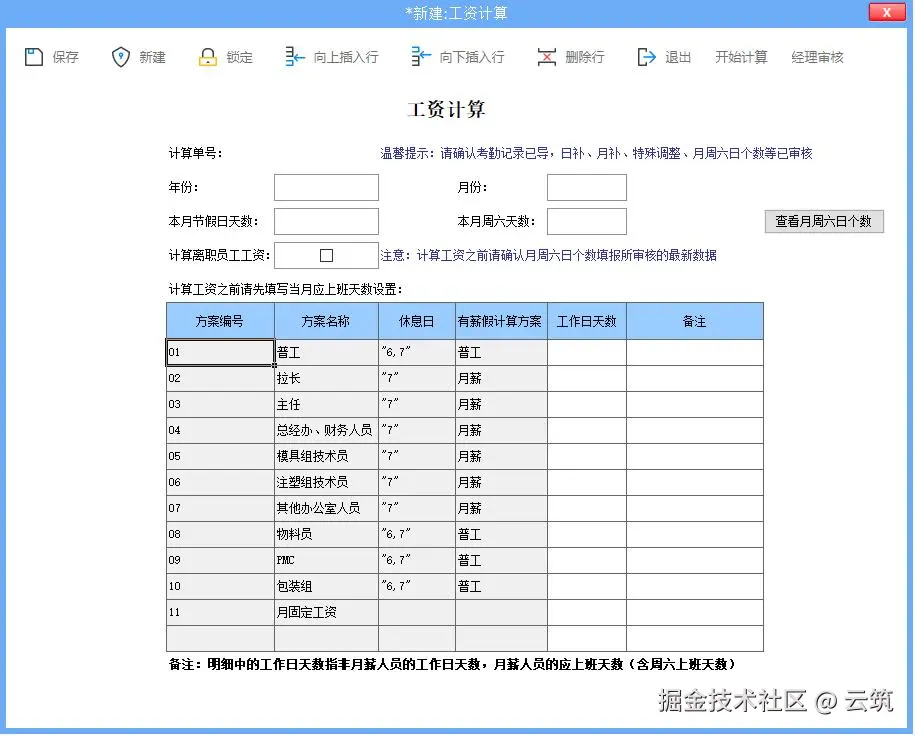Select the 普工 scheme name cell
This screenshot has width=915, height=736.
327,352
